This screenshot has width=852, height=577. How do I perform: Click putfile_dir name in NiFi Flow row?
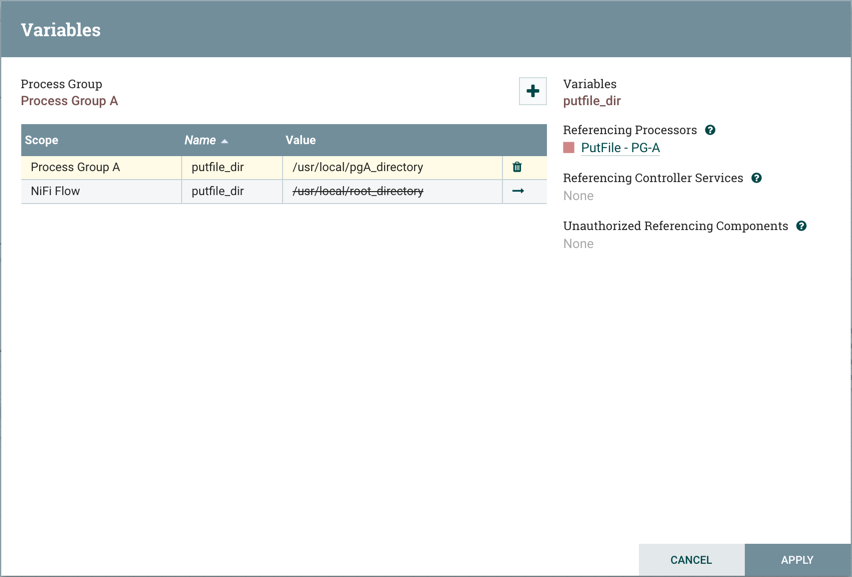point(218,191)
